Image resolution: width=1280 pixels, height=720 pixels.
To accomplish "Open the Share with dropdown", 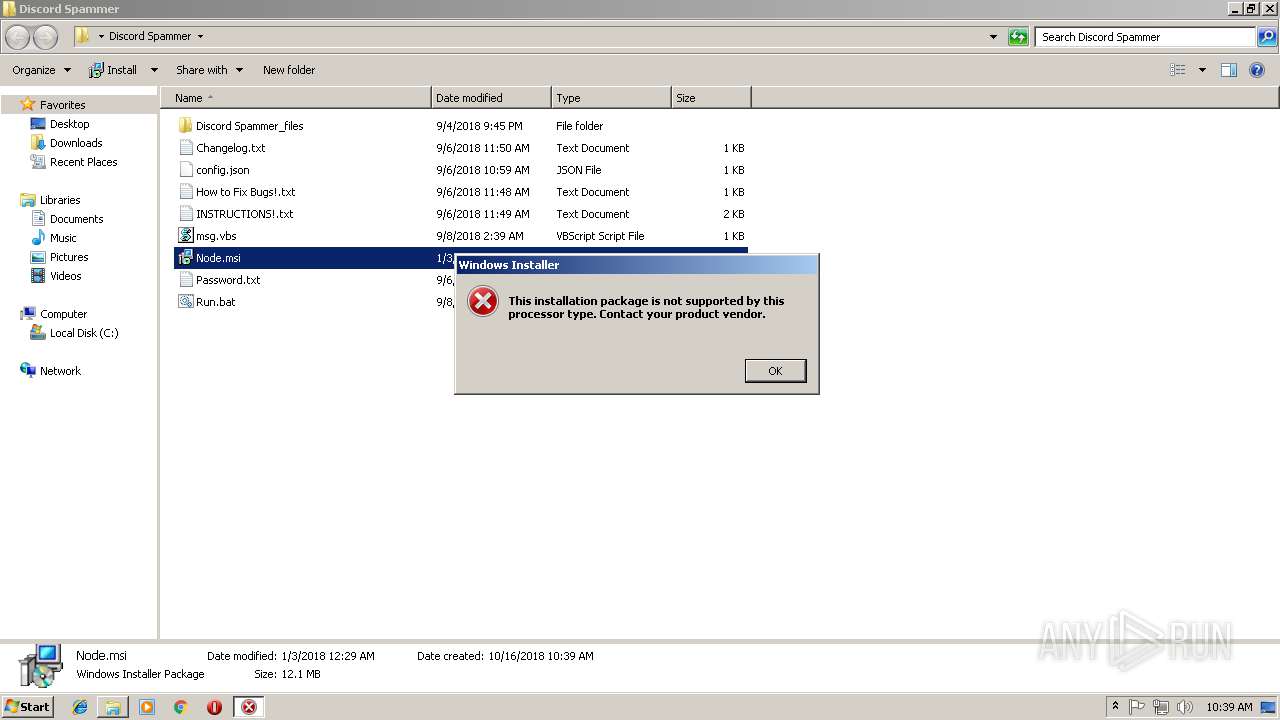I will 209,70.
